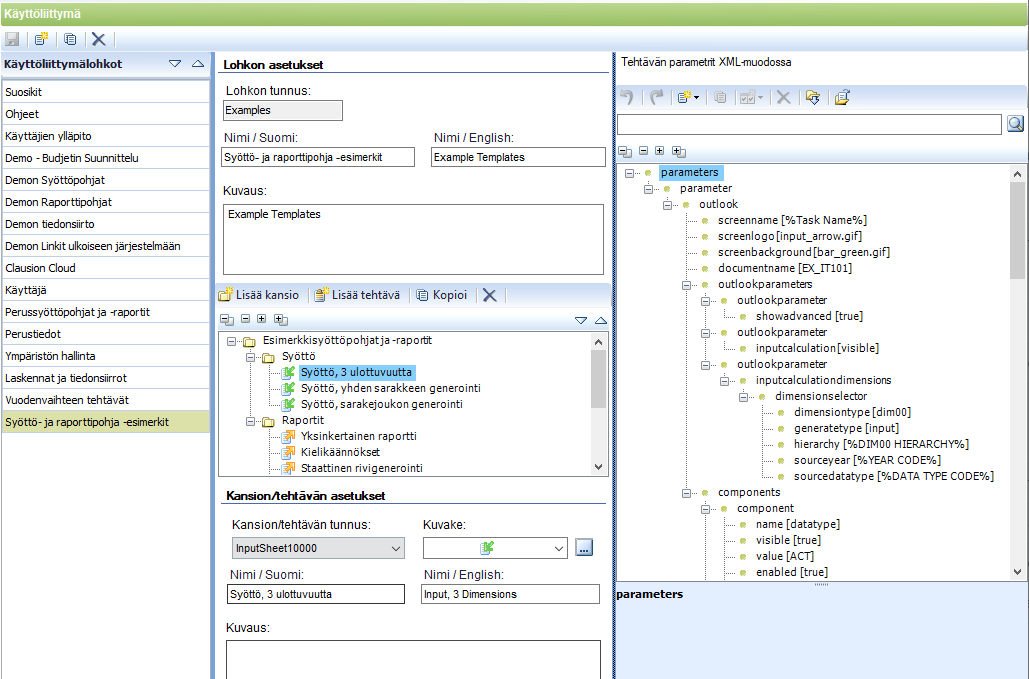The height and width of the screenshot is (679, 1029).
Task: Collapse the components node in XML tree
Action: [x=686, y=493]
